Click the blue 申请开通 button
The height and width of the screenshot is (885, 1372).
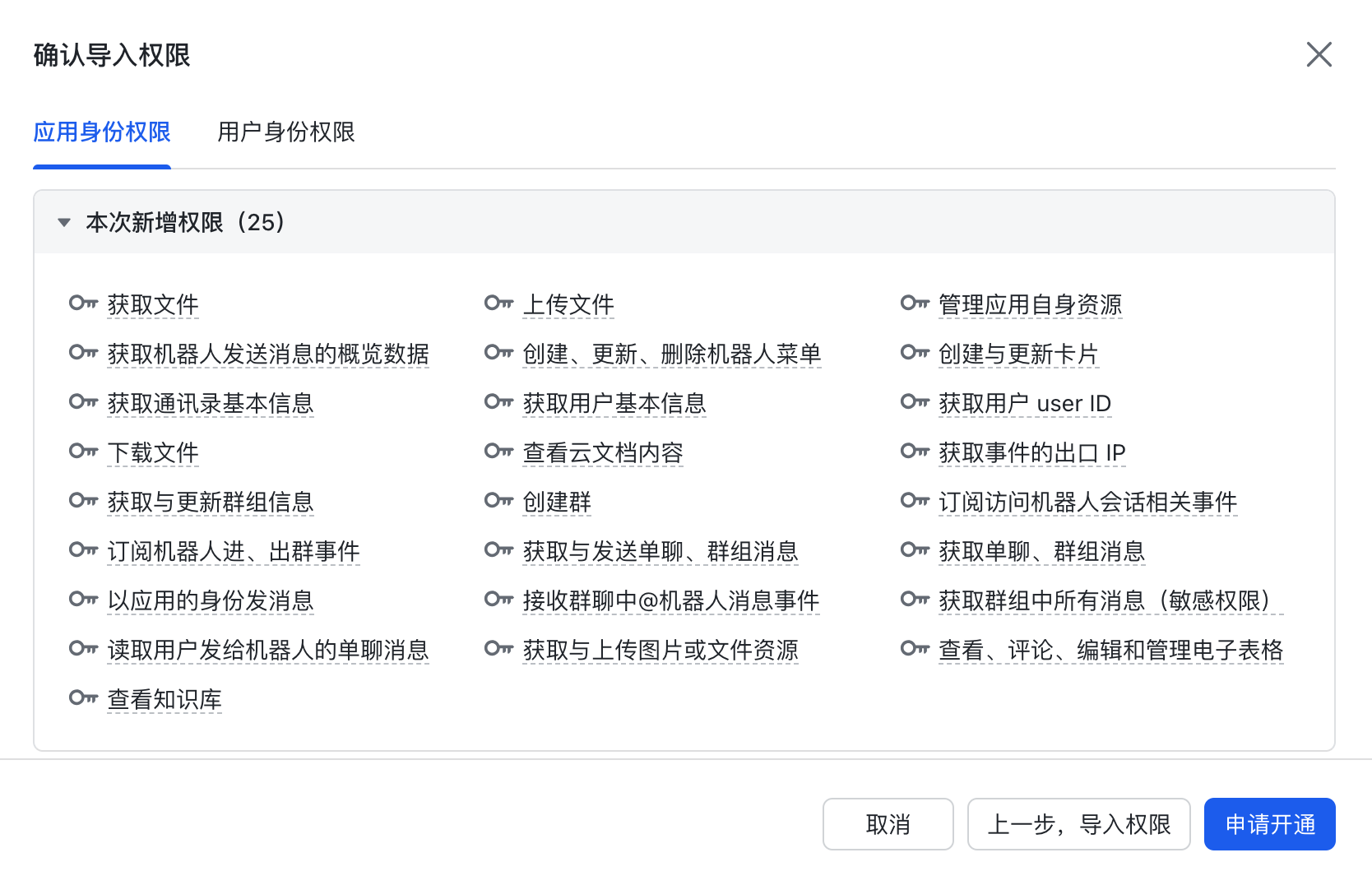point(1269,824)
